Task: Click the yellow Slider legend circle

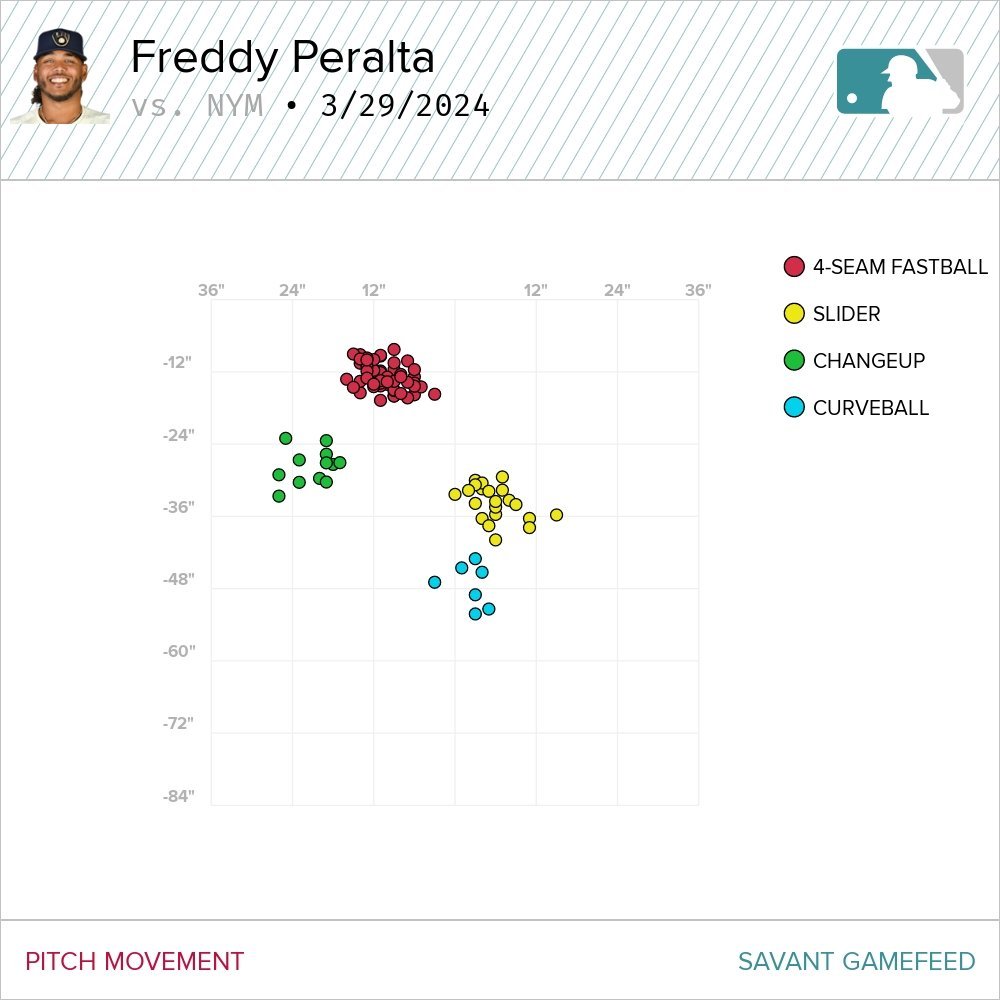Action: coord(794,314)
